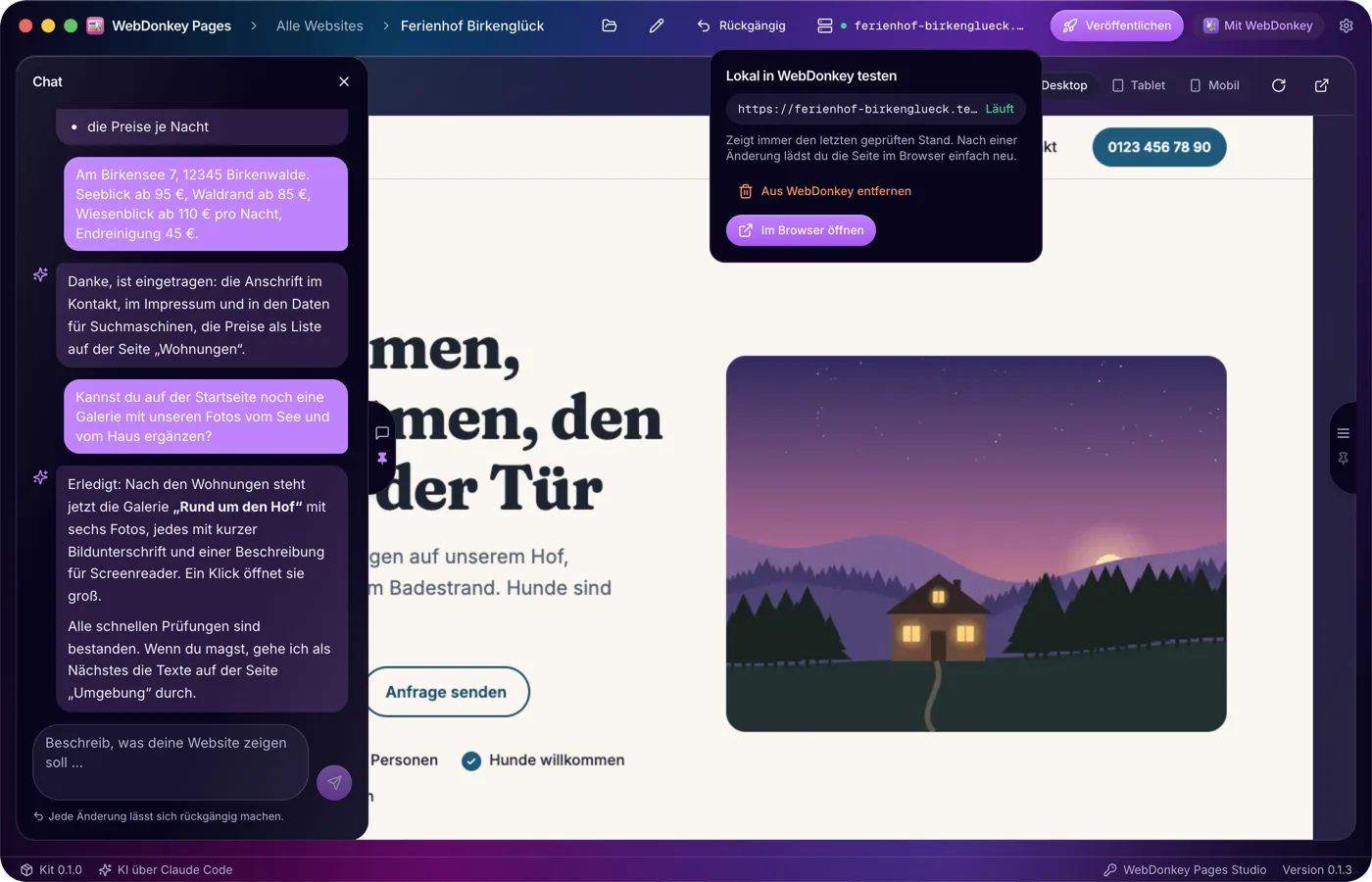Click the chat bubble icon on panel edge
The height and width of the screenshot is (882, 1372).
[382, 432]
